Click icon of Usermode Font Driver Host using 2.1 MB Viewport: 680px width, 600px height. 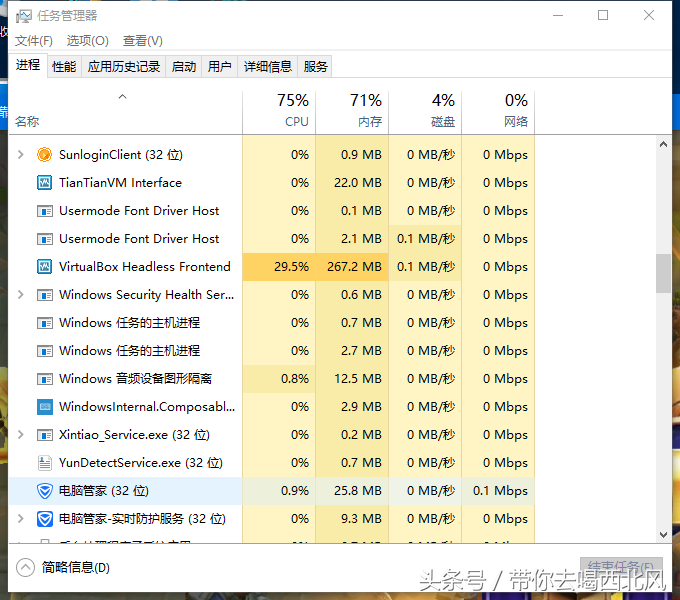(x=44, y=239)
